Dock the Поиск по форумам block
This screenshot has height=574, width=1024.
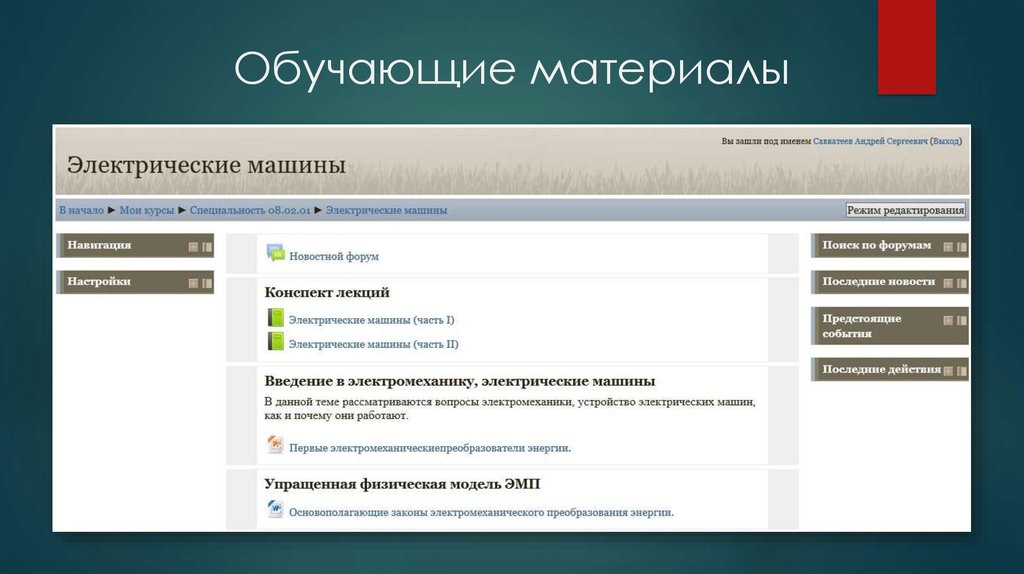961,247
